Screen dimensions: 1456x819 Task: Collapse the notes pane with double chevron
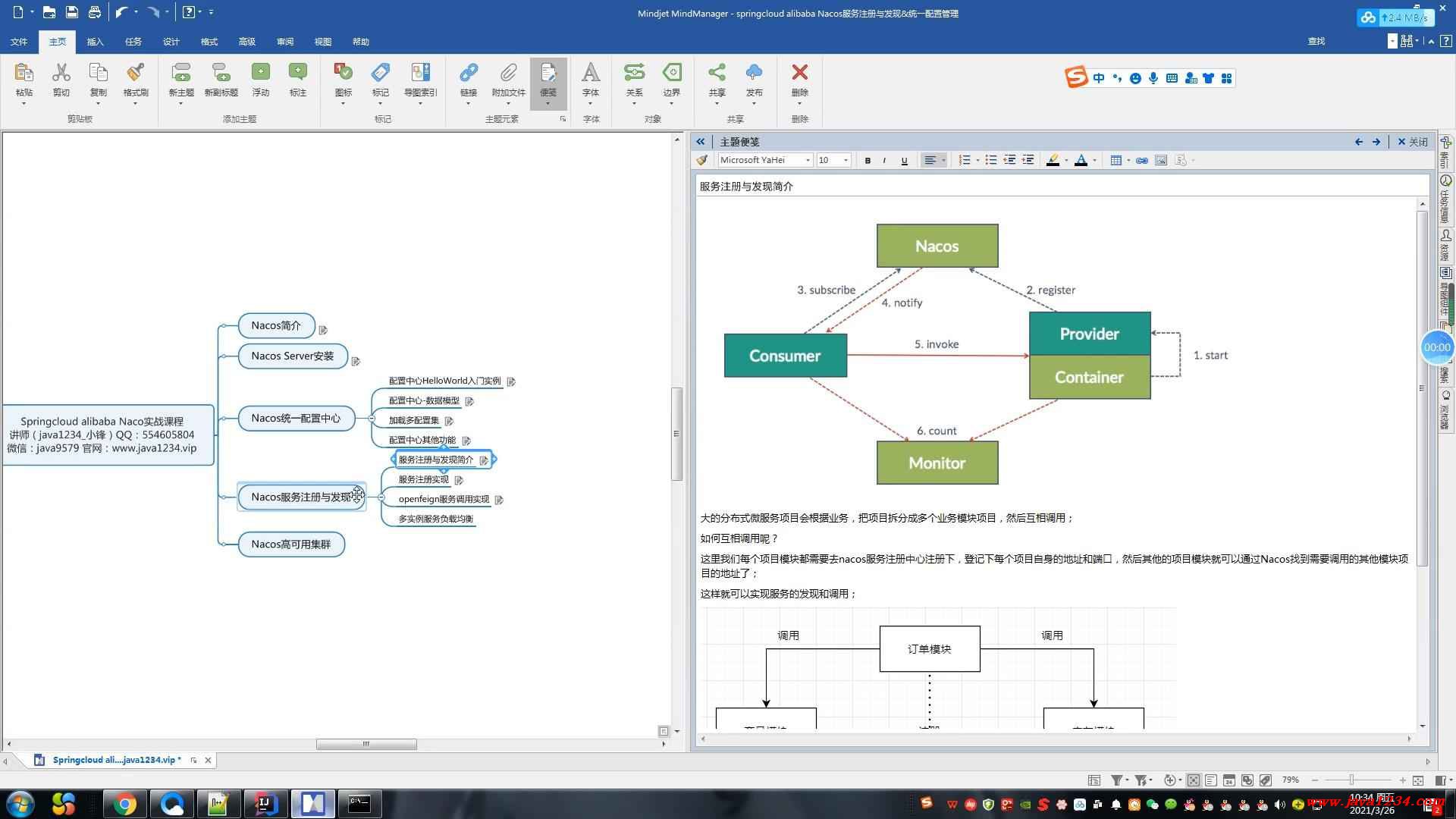coord(701,142)
